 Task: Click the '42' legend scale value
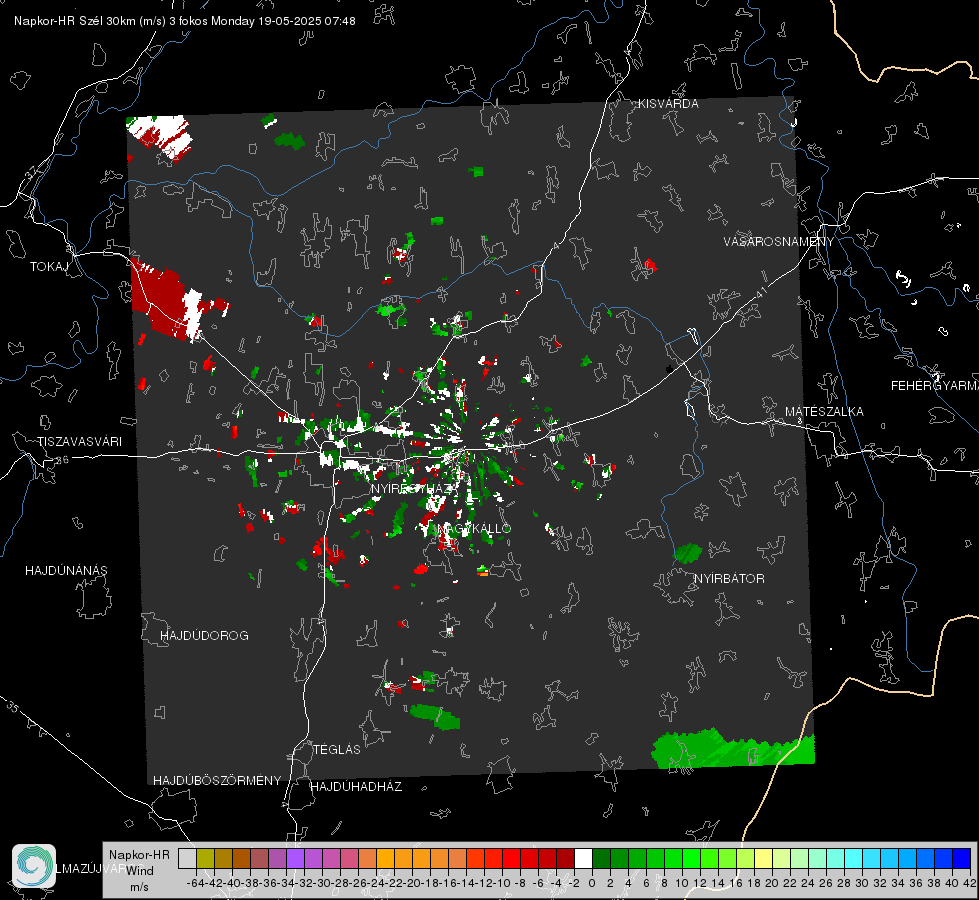point(970,883)
